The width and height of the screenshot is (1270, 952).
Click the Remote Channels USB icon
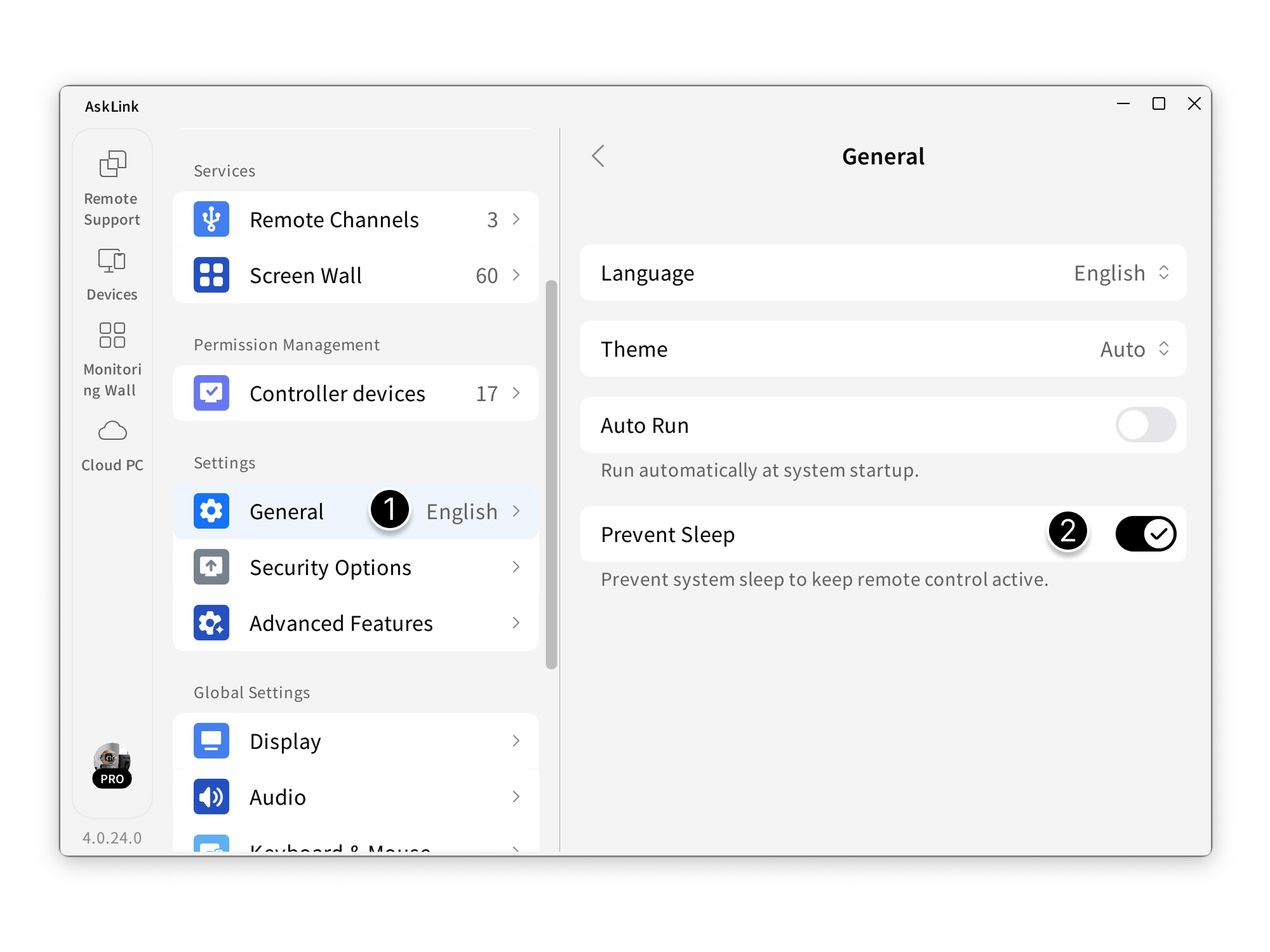tap(211, 219)
